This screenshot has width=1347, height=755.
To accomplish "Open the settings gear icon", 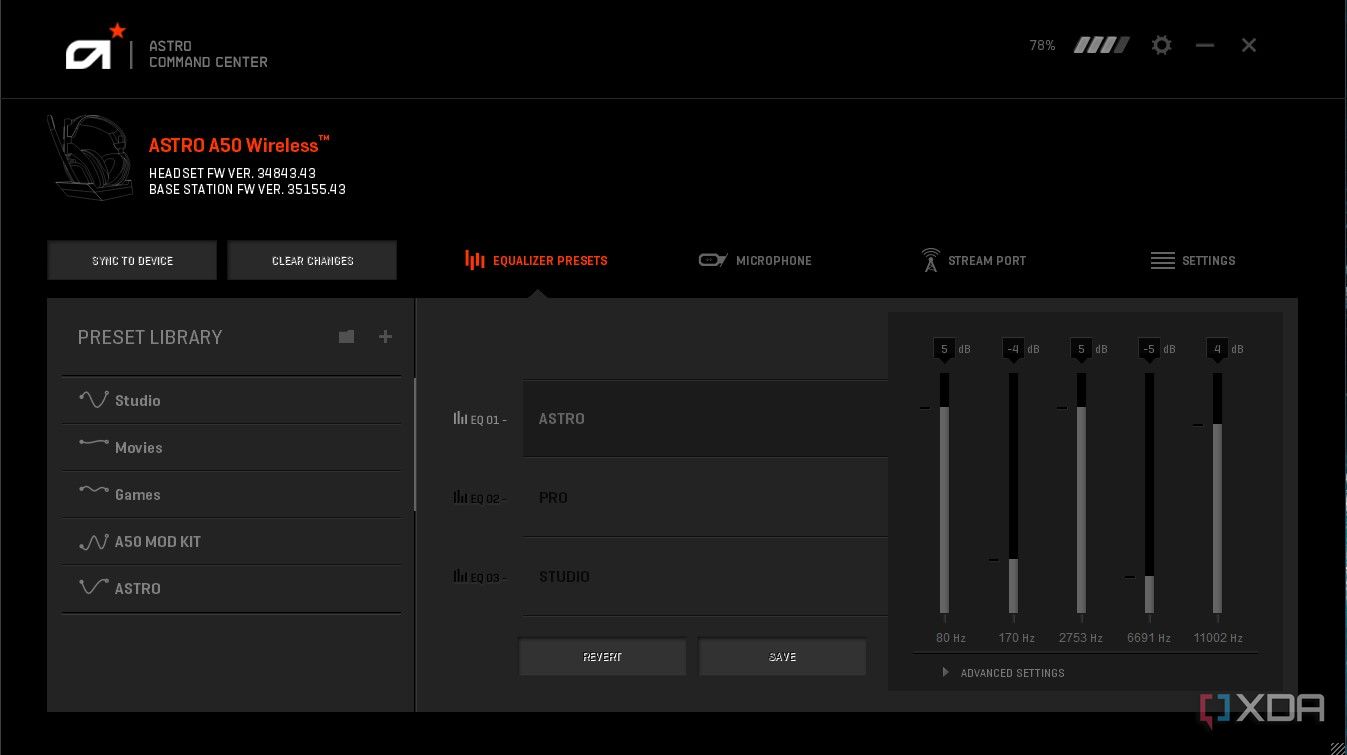I will click(1161, 45).
